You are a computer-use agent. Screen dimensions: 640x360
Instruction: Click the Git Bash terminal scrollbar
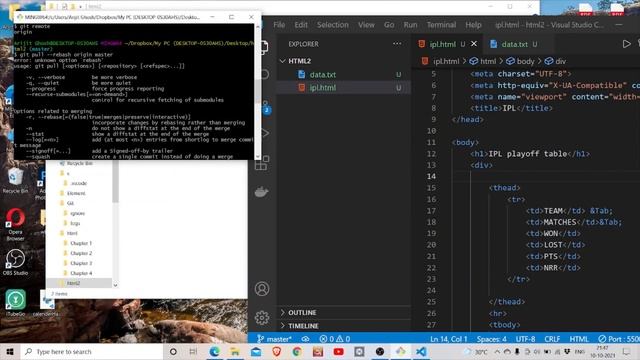257,92
